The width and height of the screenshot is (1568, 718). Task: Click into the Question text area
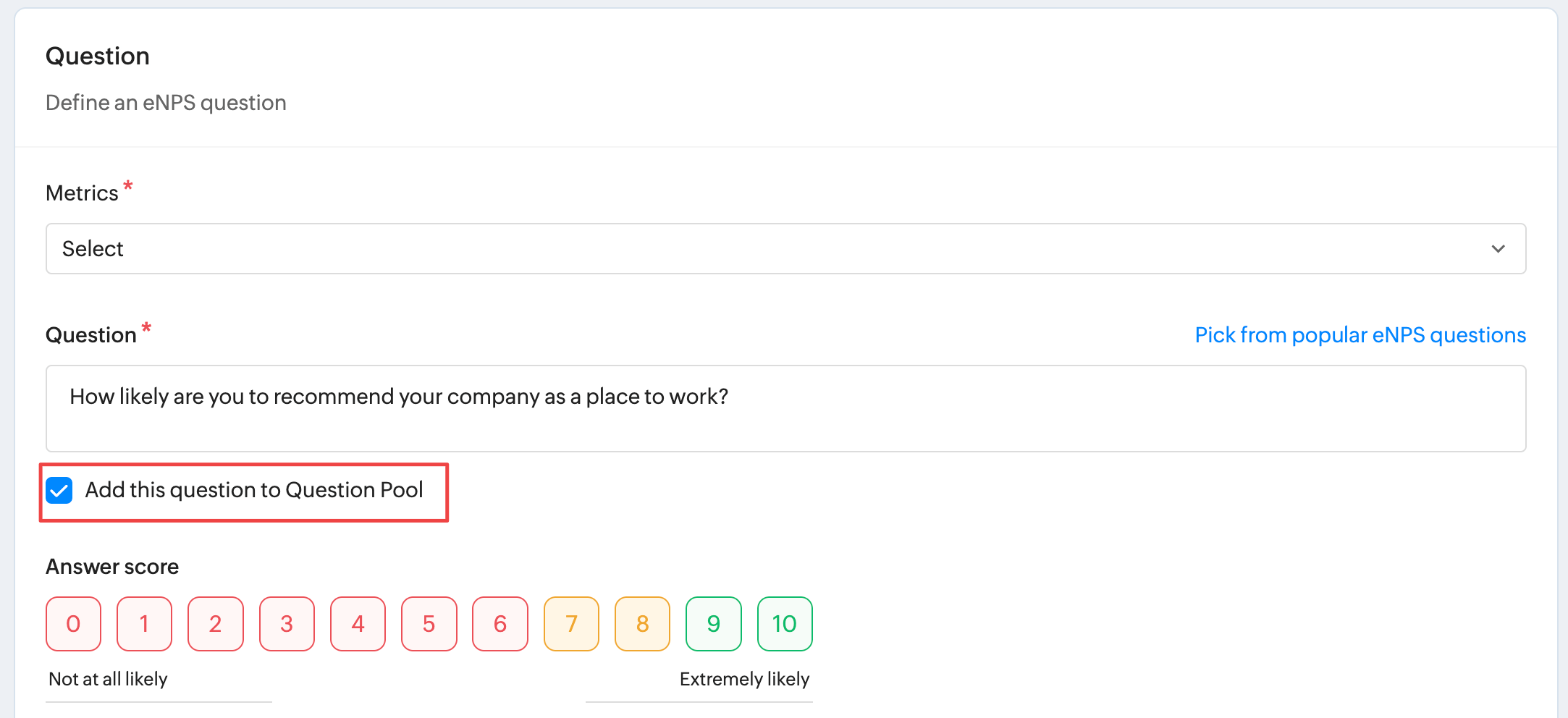pos(785,408)
